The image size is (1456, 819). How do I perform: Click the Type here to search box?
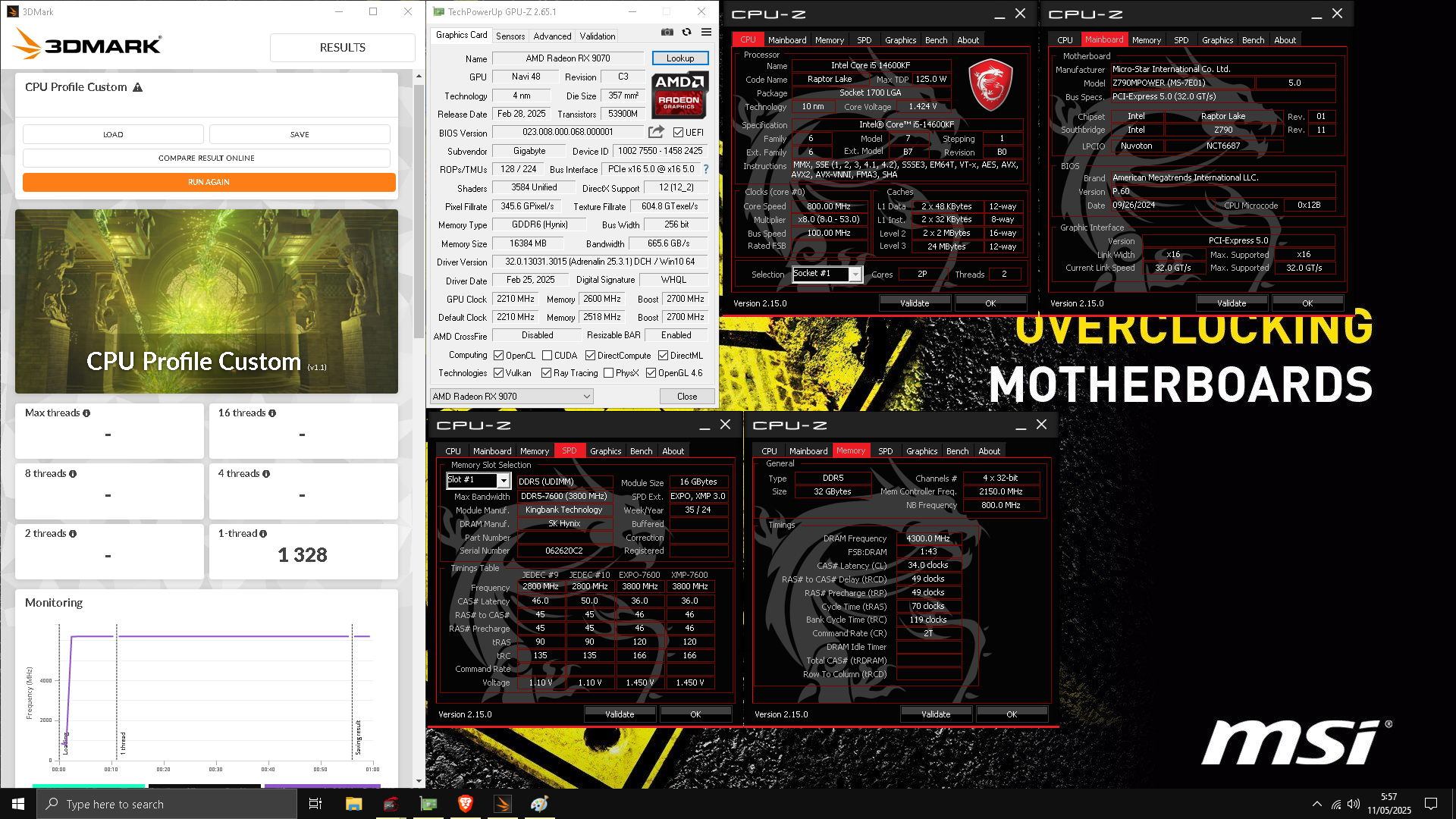167,804
